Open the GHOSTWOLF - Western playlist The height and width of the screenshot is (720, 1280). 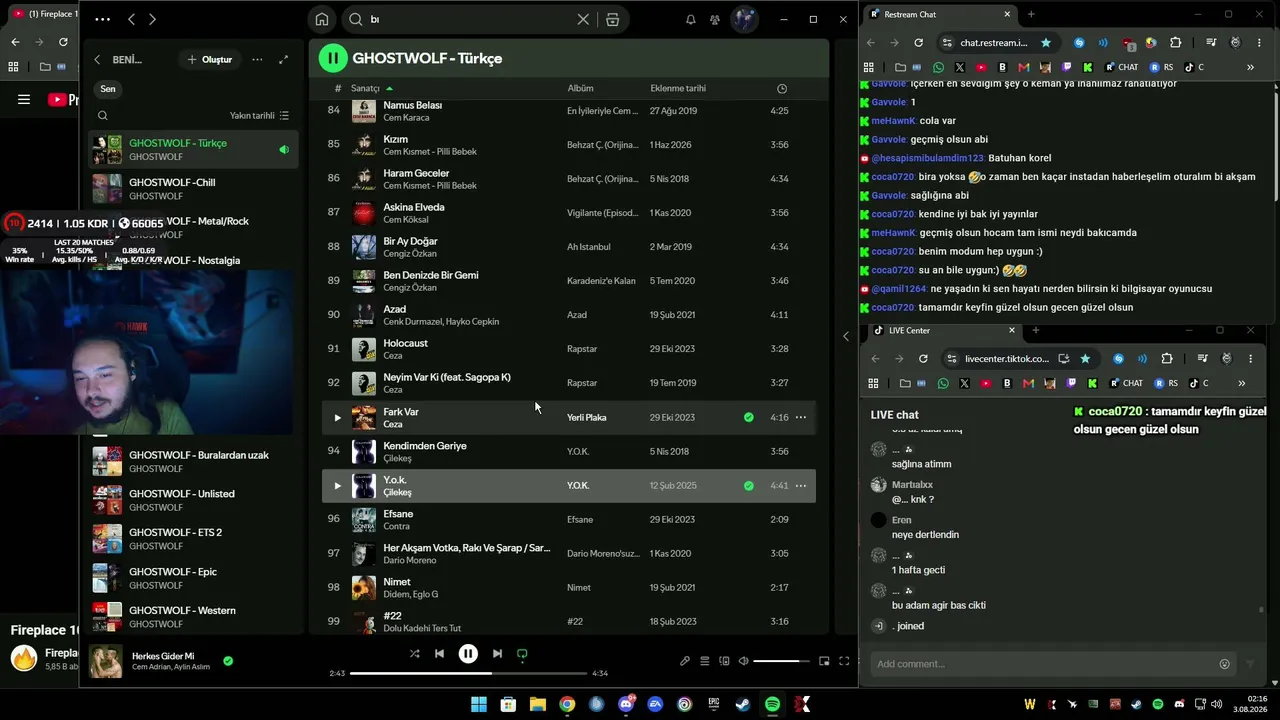point(194,617)
